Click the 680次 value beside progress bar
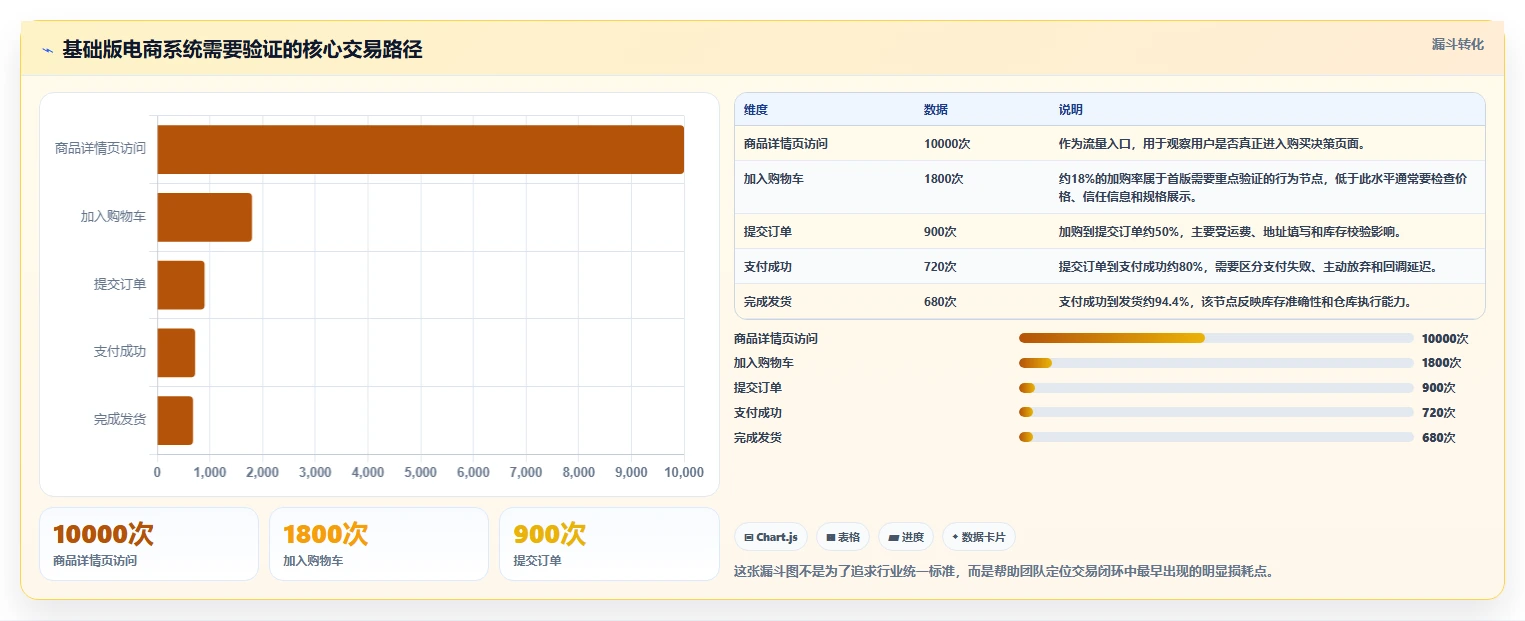The image size is (1525, 621). [1438, 437]
